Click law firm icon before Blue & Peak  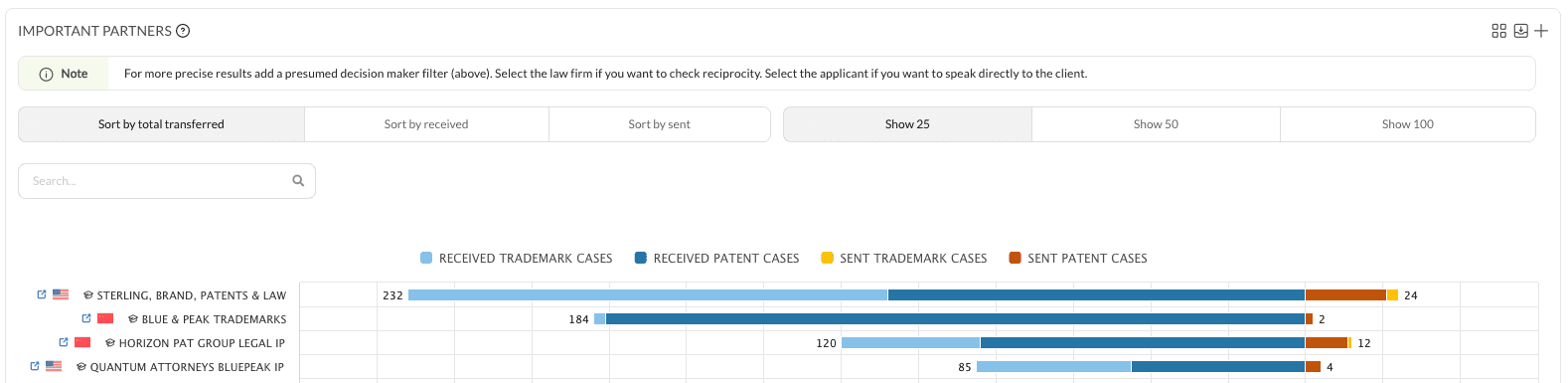[x=133, y=319]
